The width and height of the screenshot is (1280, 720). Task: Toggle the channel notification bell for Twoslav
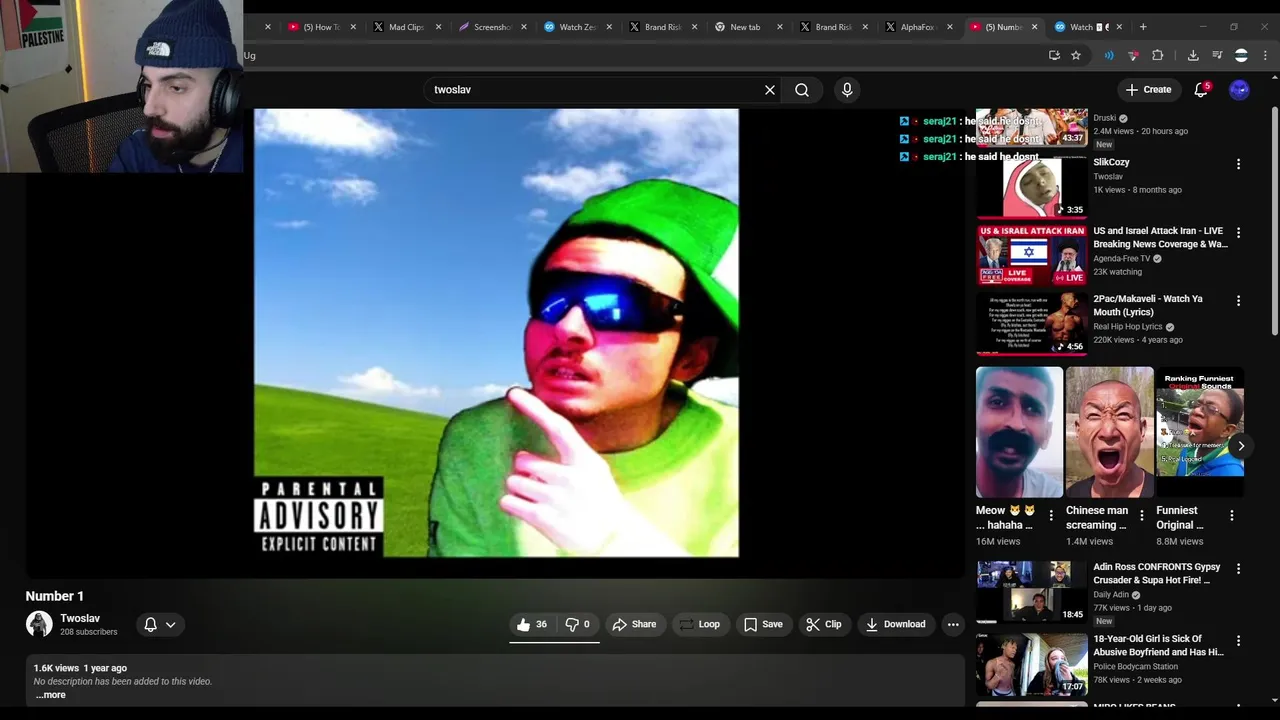(x=159, y=624)
